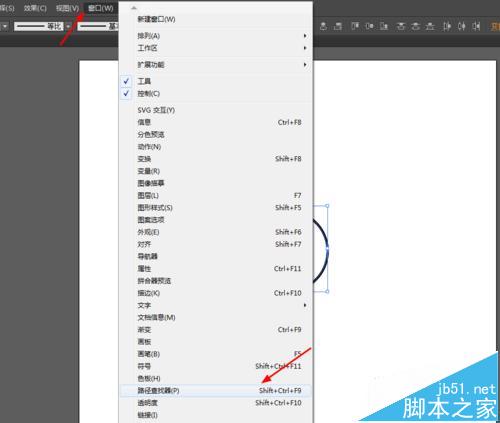Viewport: 500px width, 423px height.
Task: Click the Vertical Align Bottom icon
Action: [384, 26]
